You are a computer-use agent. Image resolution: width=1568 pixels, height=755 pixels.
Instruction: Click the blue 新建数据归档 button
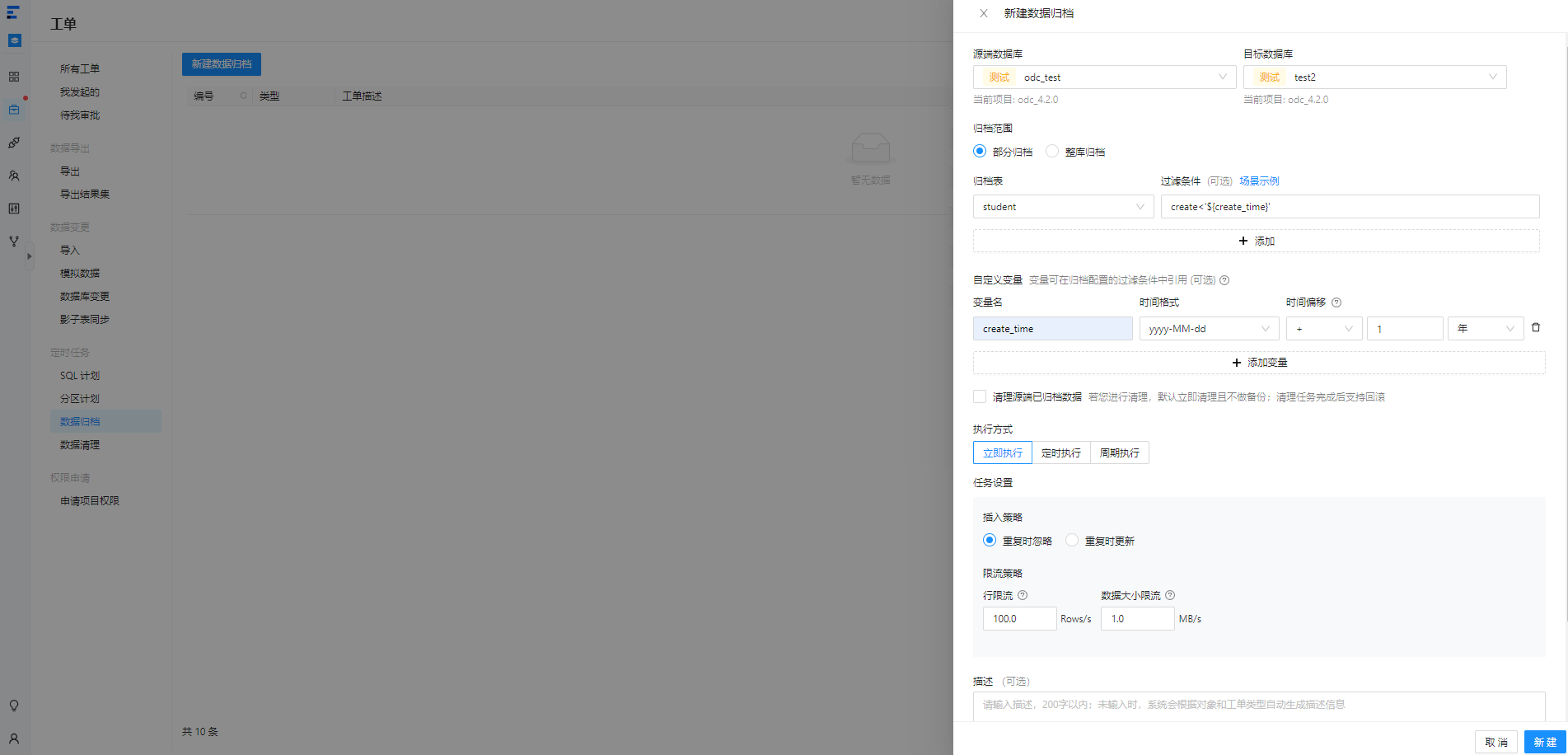(x=222, y=64)
